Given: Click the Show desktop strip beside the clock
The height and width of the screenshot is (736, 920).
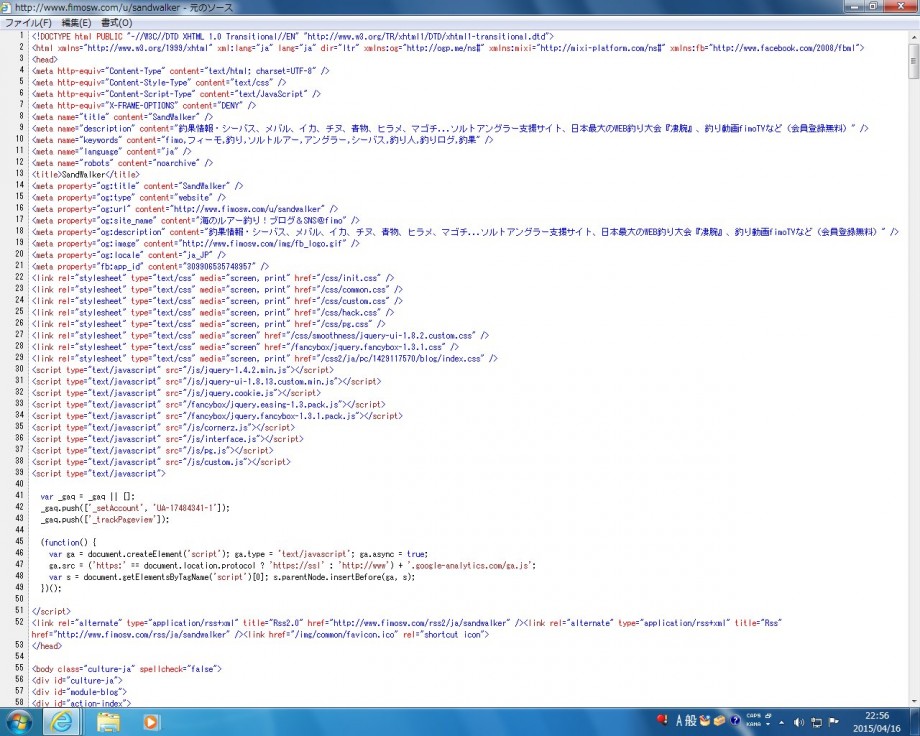Looking at the screenshot, I should pos(916,722).
